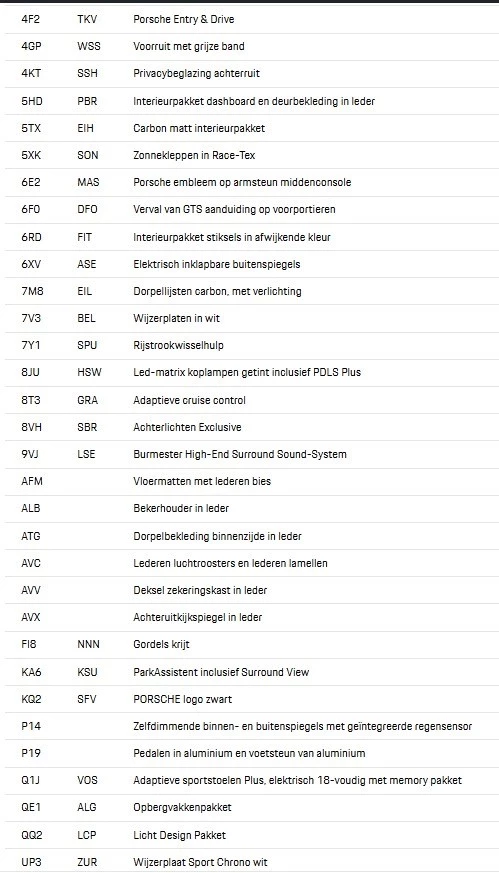Image resolution: width=499 pixels, height=873 pixels.
Task: Select Verval van GTS aanduiding row
Action: (x=252, y=210)
